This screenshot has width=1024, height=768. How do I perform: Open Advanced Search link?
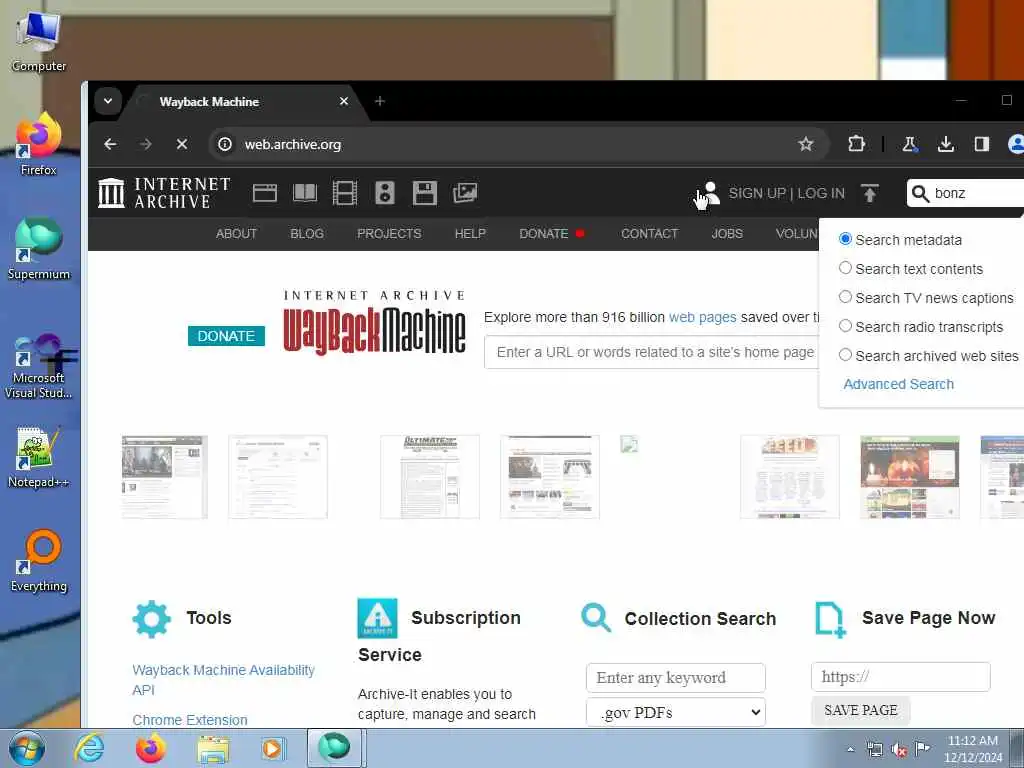(x=898, y=384)
